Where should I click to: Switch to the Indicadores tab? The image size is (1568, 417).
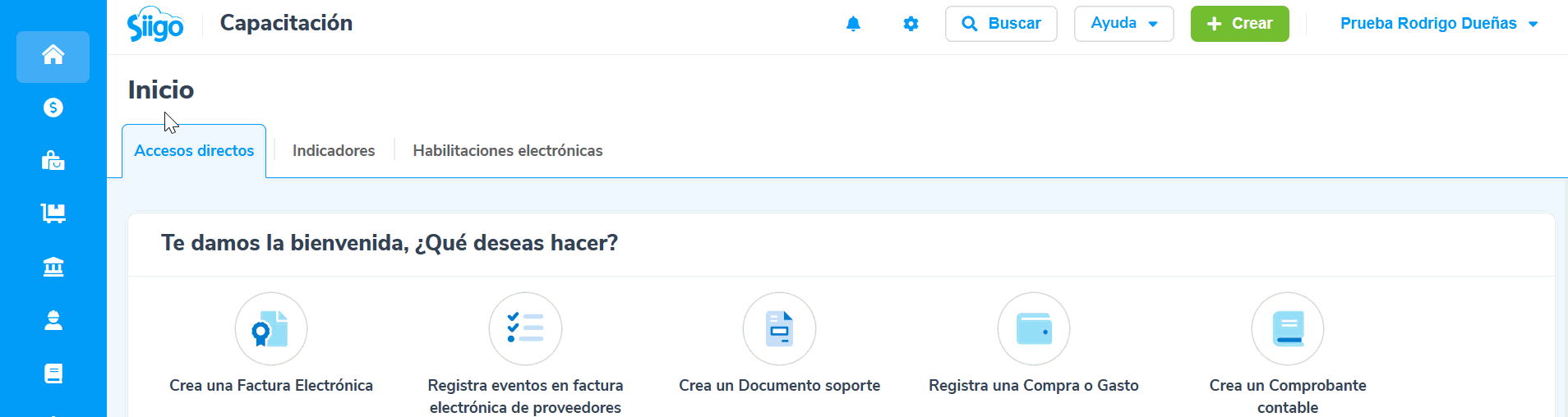pos(334,151)
